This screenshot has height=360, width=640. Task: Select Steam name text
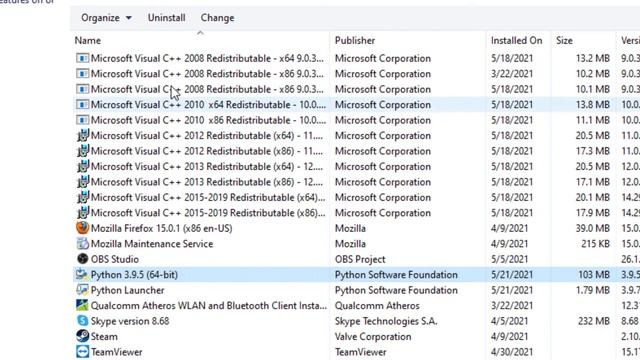point(104,337)
